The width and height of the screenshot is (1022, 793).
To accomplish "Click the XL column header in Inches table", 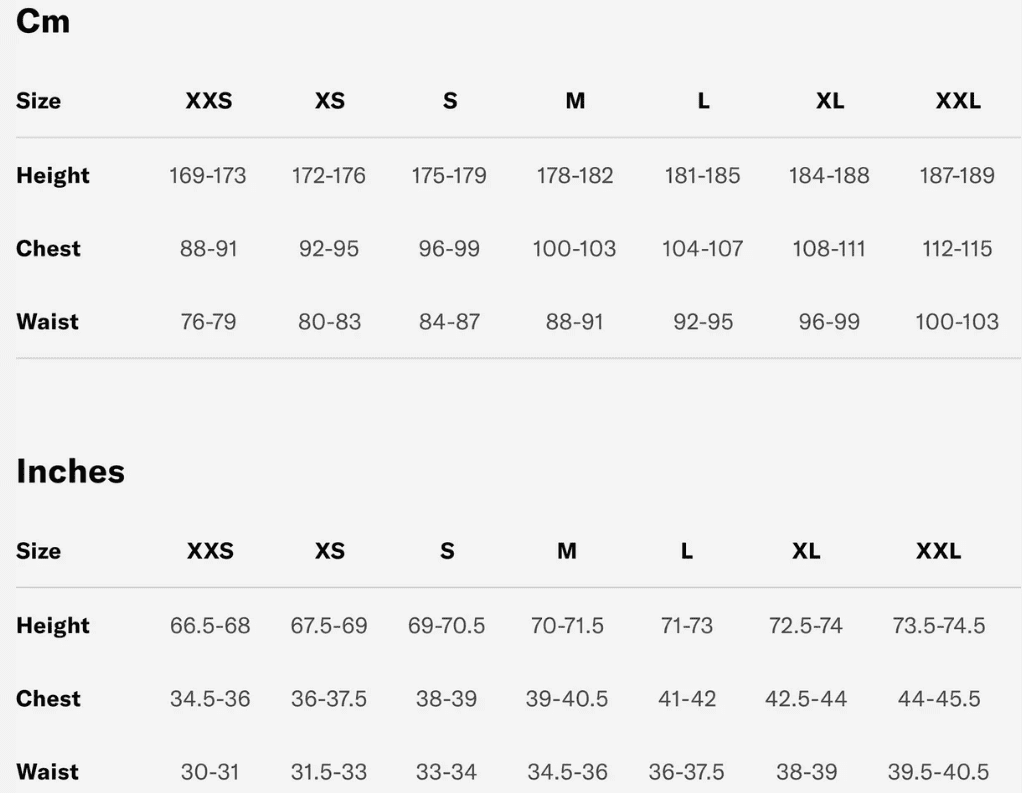I will pos(806,551).
